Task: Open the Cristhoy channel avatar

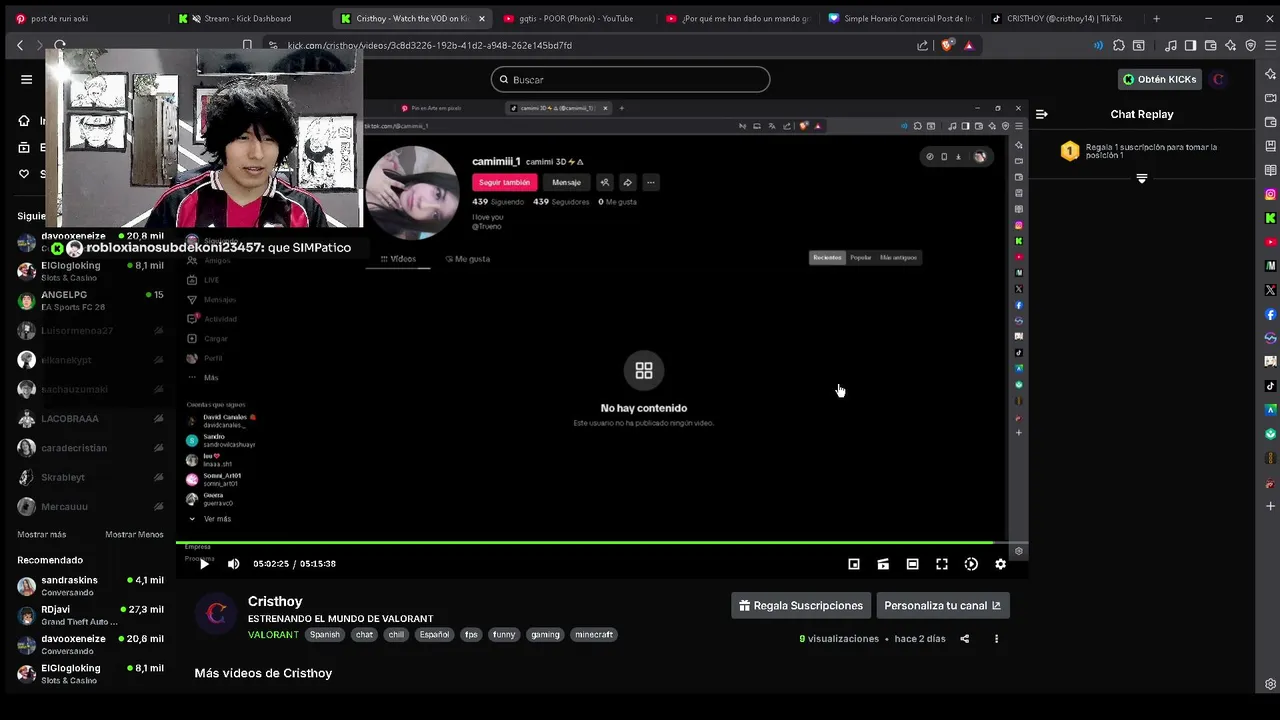Action: point(216,614)
